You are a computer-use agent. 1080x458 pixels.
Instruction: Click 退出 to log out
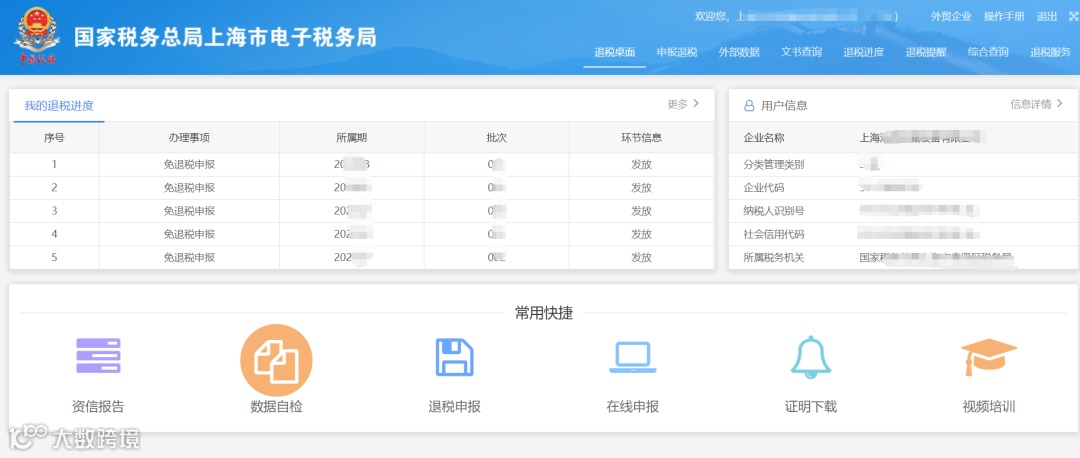[1047, 17]
